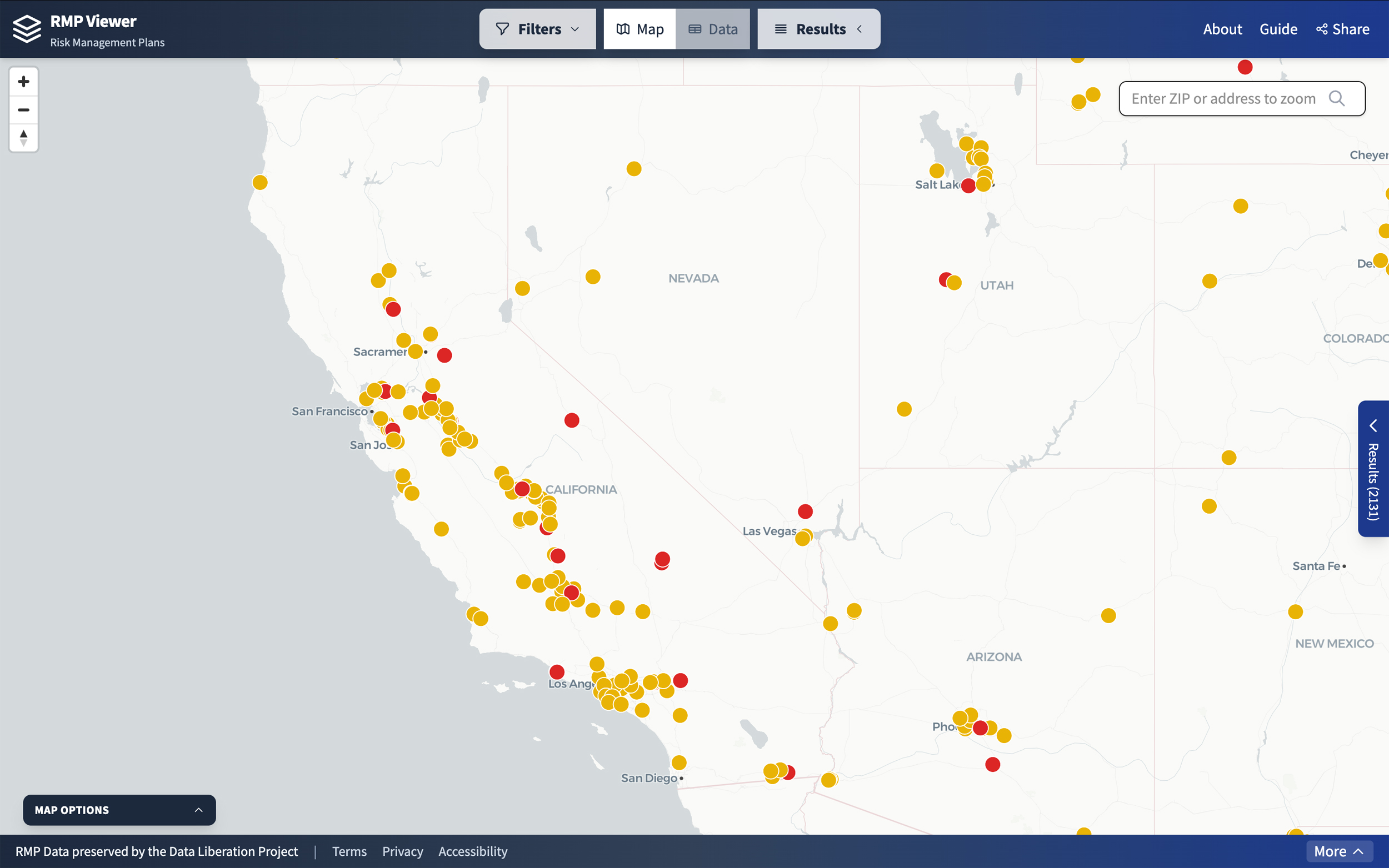The height and width of the screenshot is (868, 1389).
Task: Open the Terms page
Action: click(349, 851)
